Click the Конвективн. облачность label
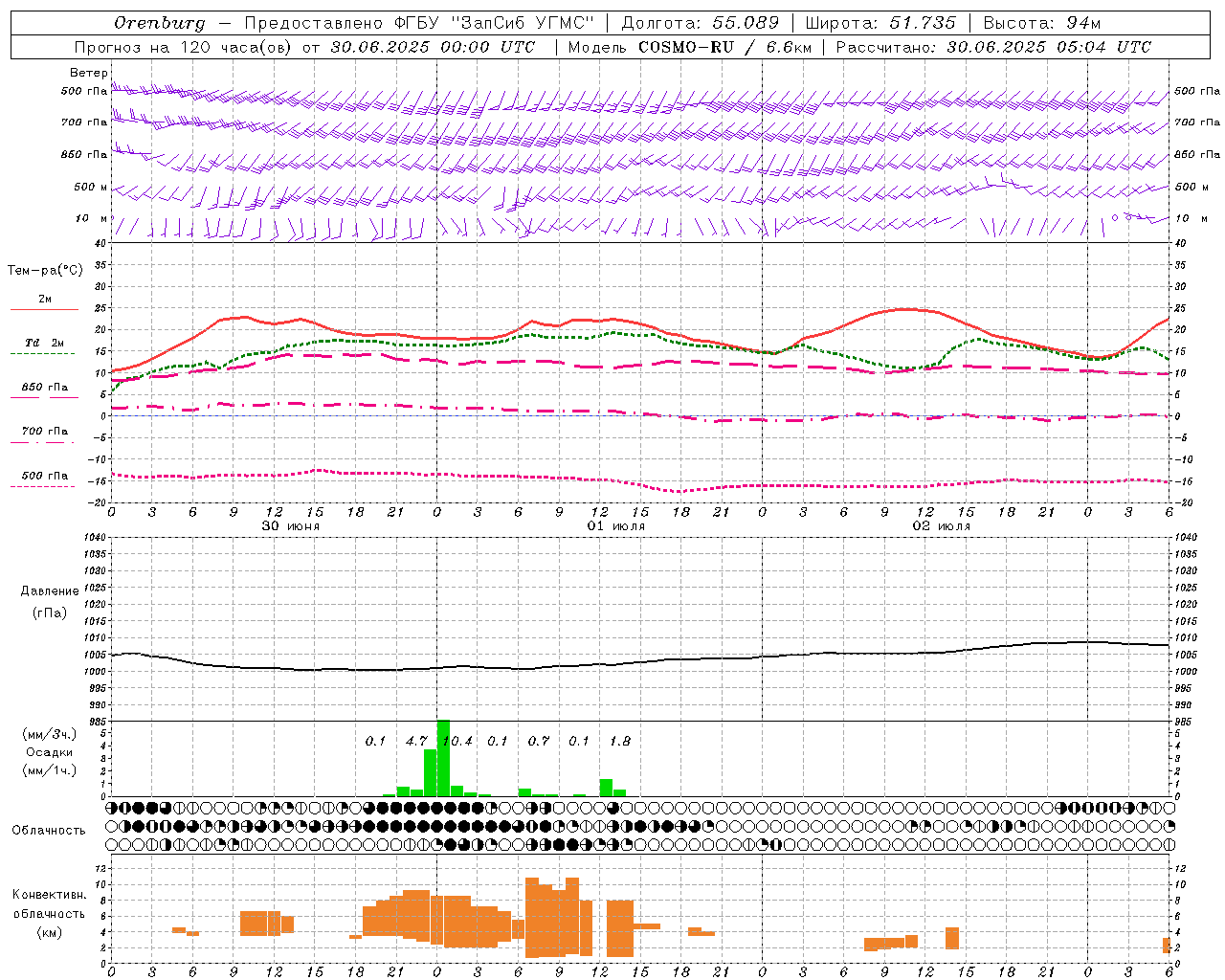This screenshot has width=1225, height=980. tap(49, 904)
